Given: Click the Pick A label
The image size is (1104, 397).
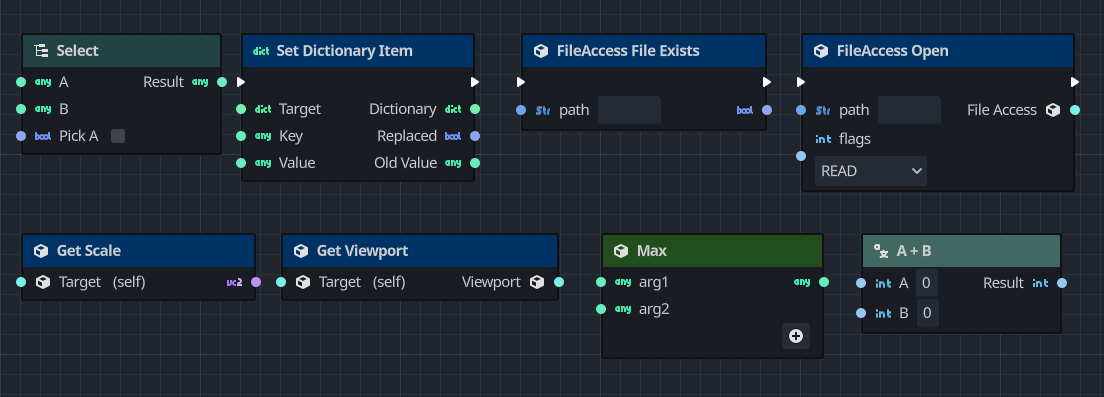Looking at the screenshot, I should coord(78,136).
